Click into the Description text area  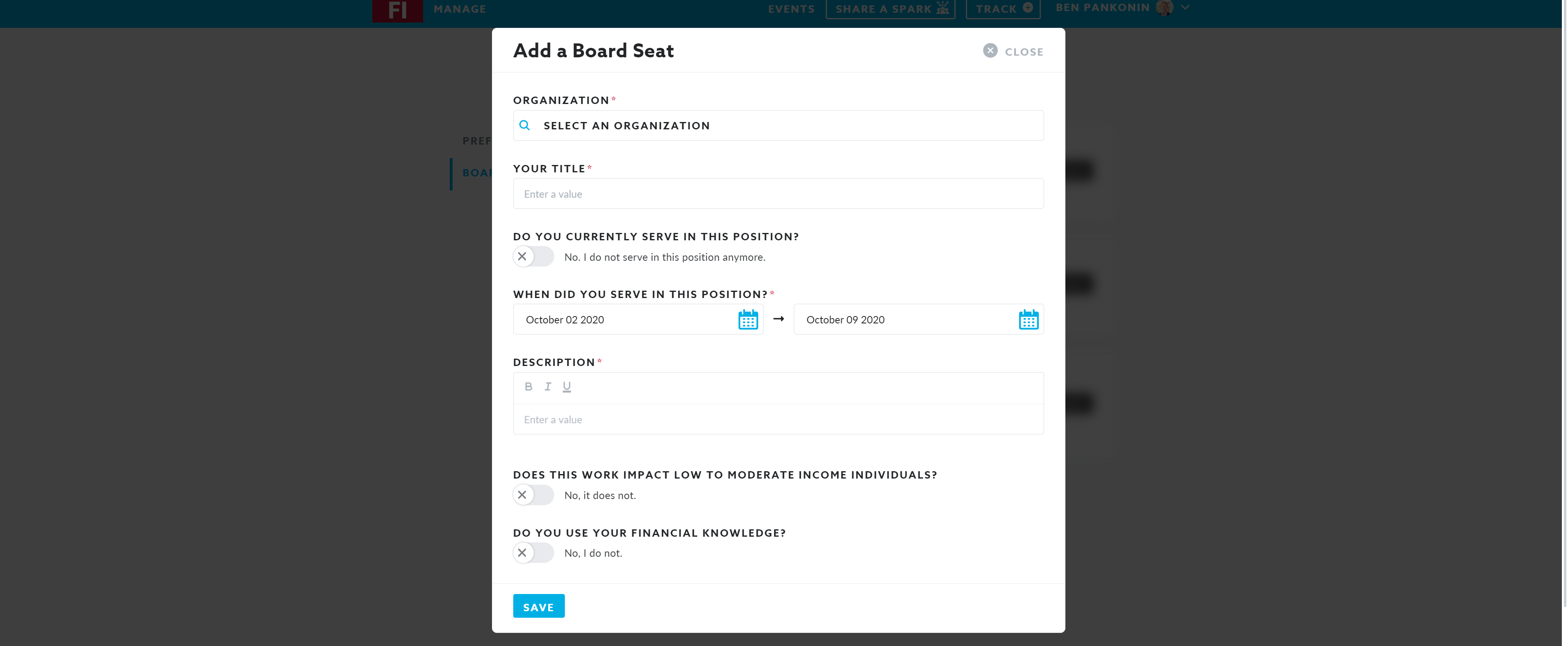coord(778,419)
